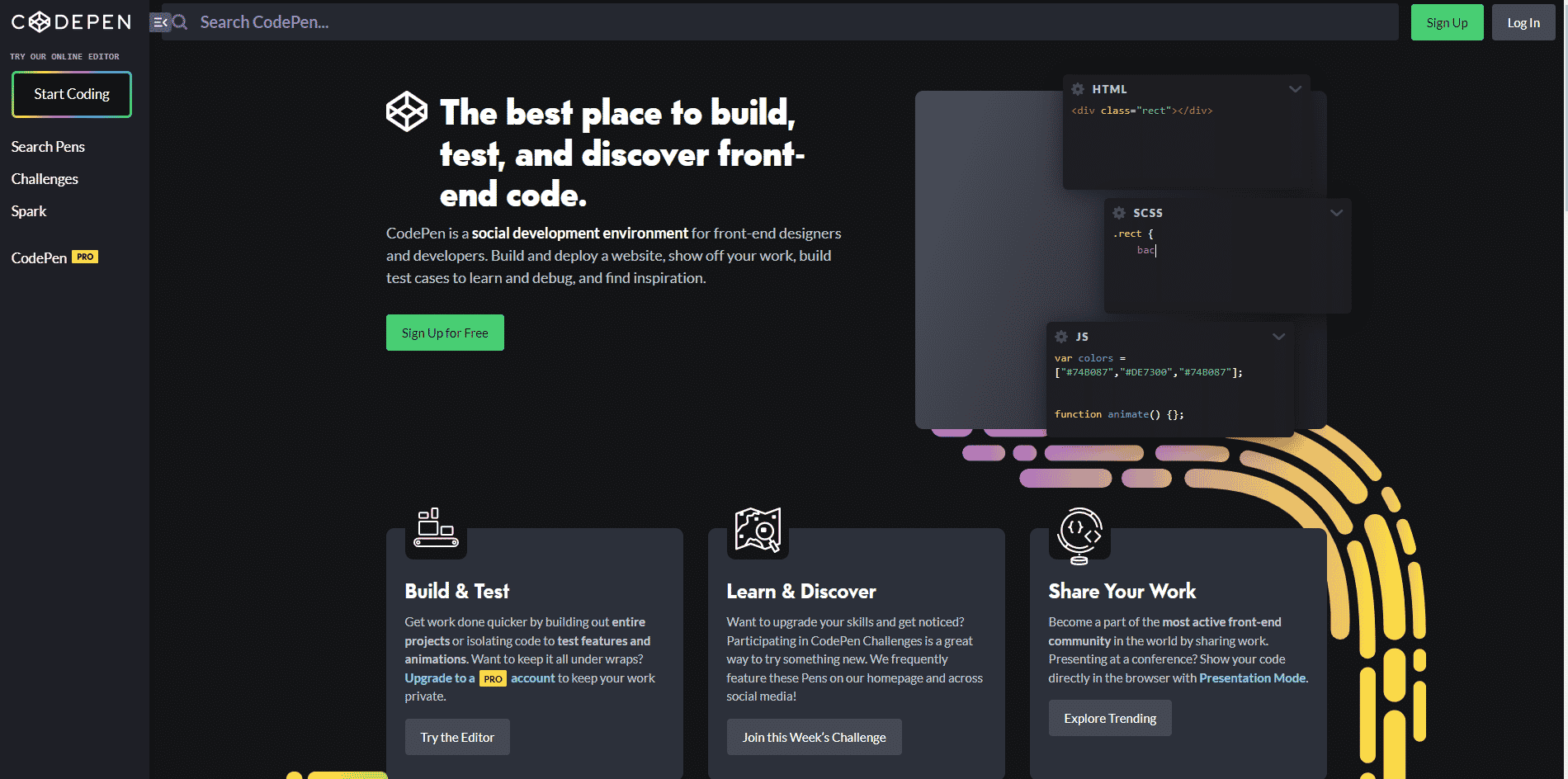This screenshot has height=779, width=1568.
Task: Expand the HTML panel chevron
Action: pos(1295,89)
